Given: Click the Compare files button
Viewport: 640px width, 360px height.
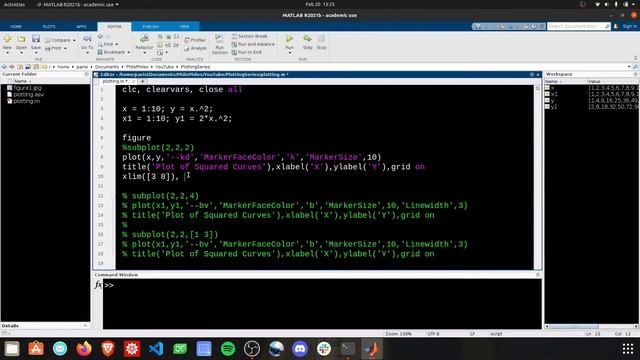Looking at the screenshot, I should [x=58, y=40].
